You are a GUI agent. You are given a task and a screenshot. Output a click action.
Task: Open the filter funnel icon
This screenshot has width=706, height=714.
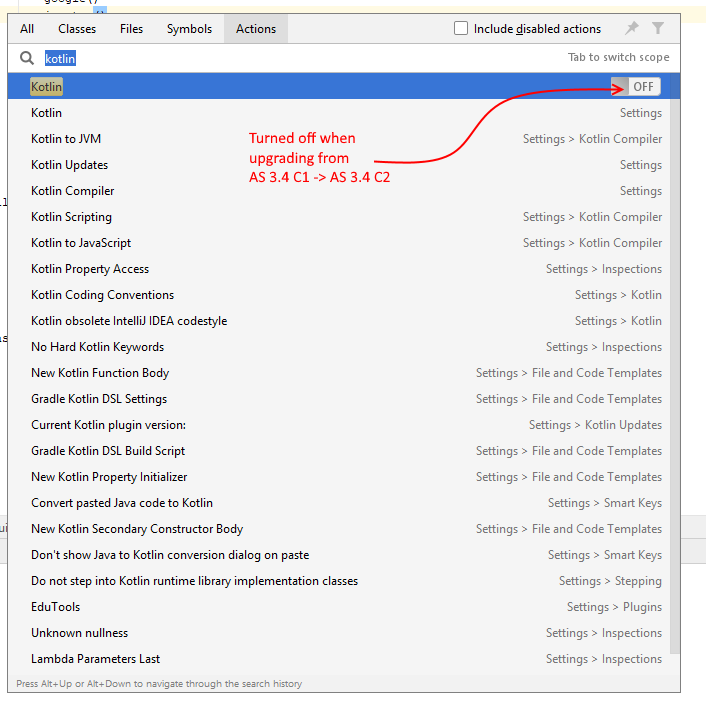coord(658,29)
